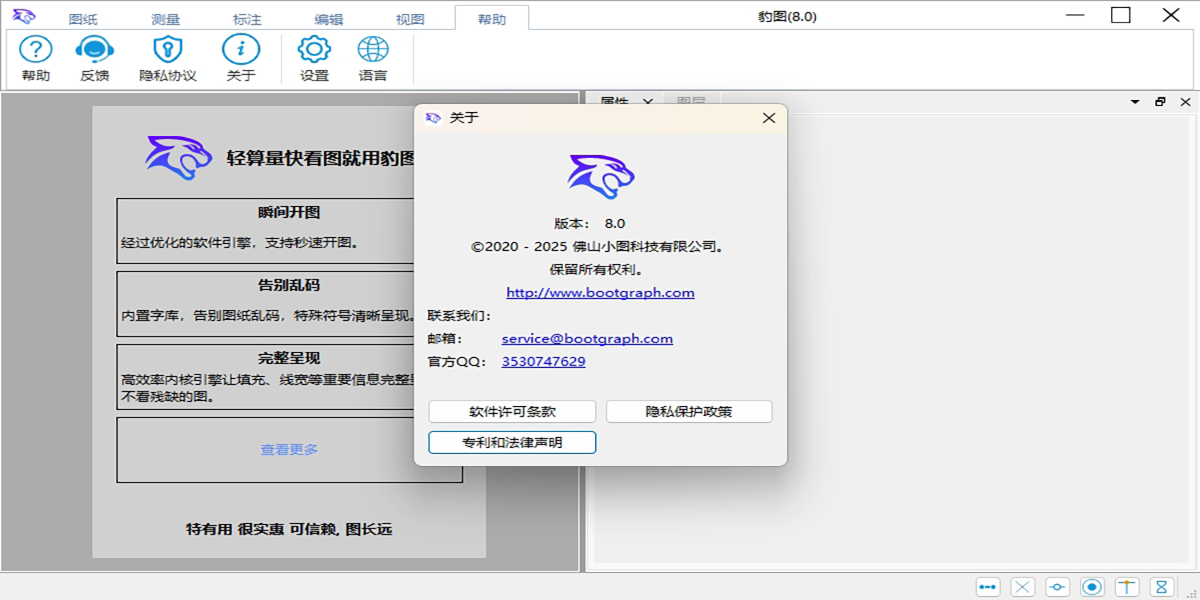This screenshot has width=1200, height=600.
Task: Click the 专利和法律声明 button
Action: [512, 442]
